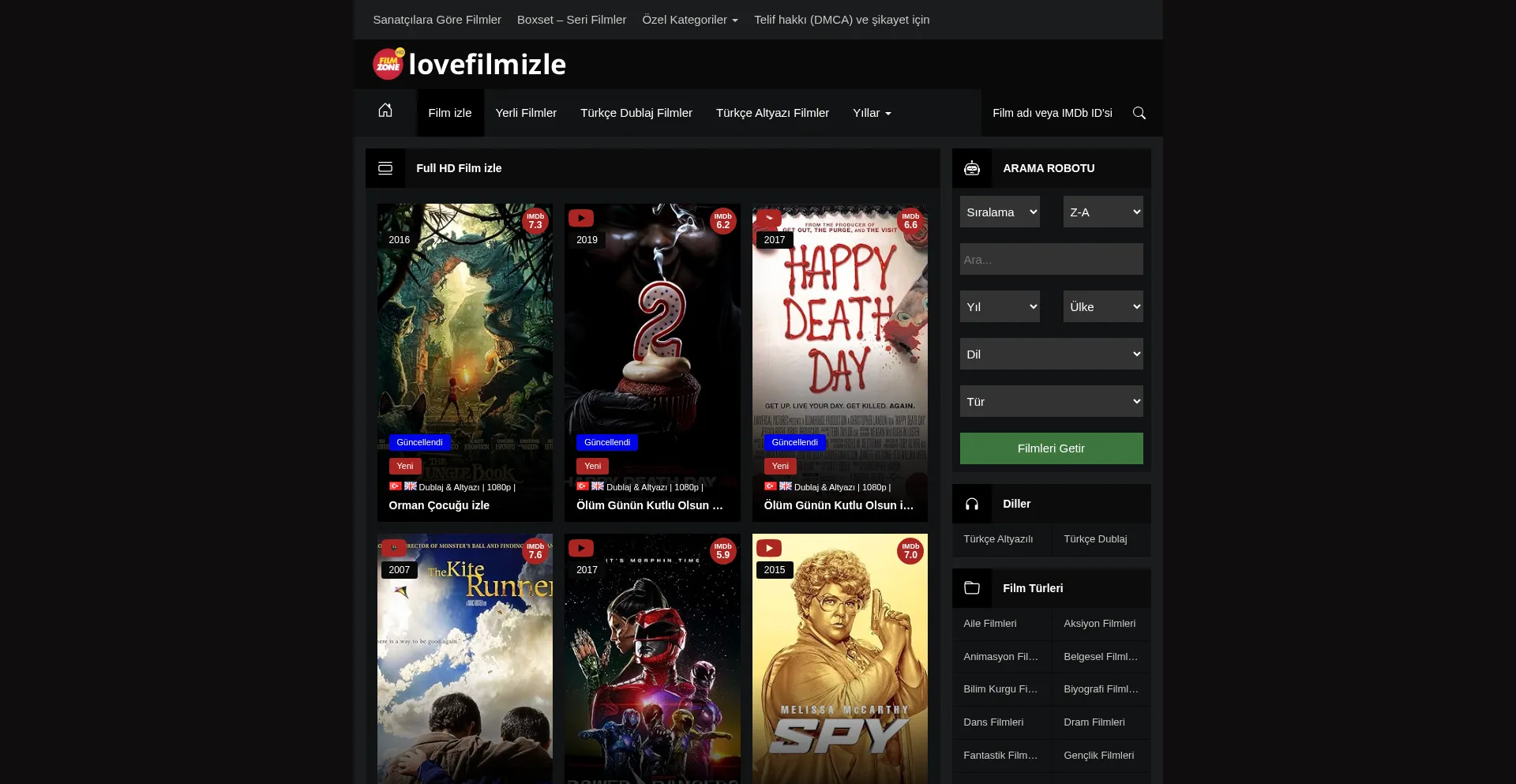Open the Ülke country dropdown
Viewport: 1516px width, 784px height.
click(1102, 306)
